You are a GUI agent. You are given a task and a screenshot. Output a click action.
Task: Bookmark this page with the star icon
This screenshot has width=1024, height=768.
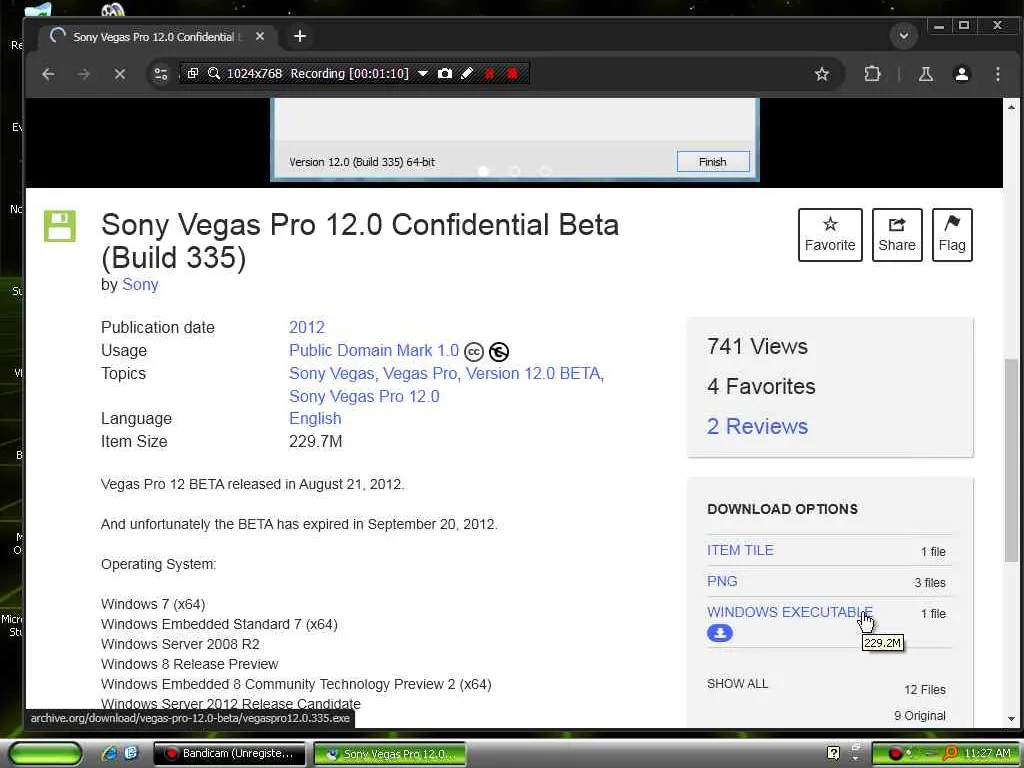(822, 74)
